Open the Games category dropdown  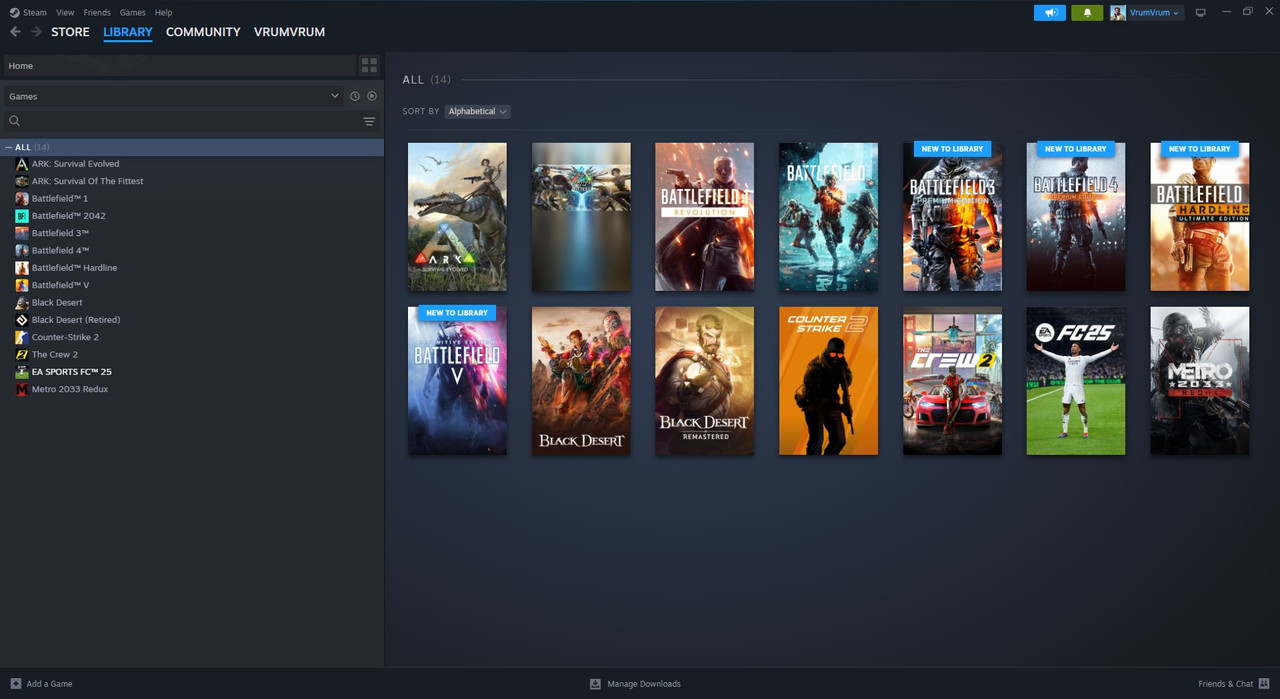[174, 96]
